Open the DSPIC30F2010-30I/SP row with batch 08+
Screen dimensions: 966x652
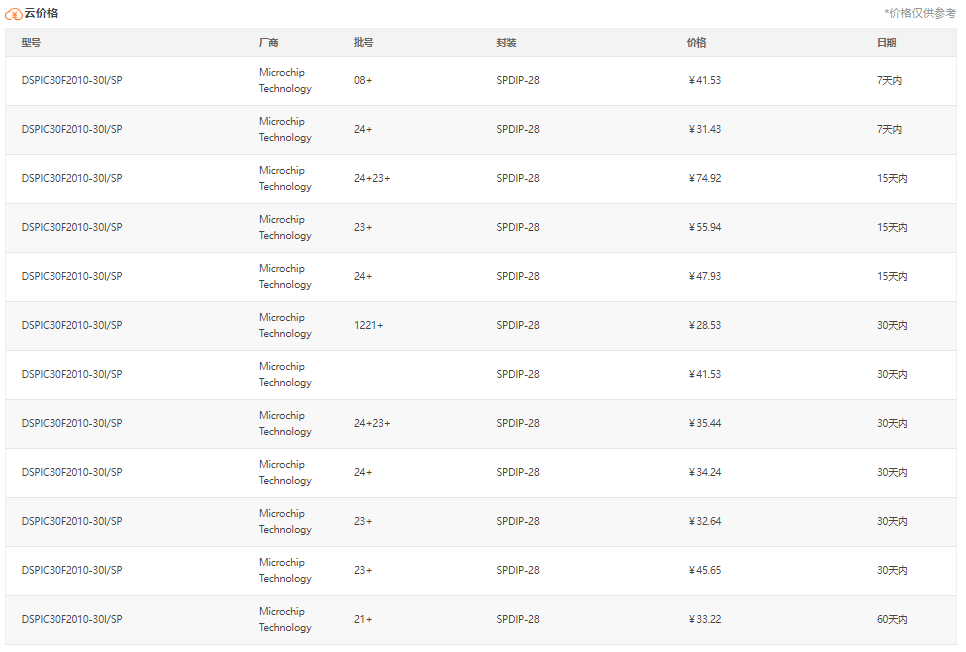click(x=481, y=81)
